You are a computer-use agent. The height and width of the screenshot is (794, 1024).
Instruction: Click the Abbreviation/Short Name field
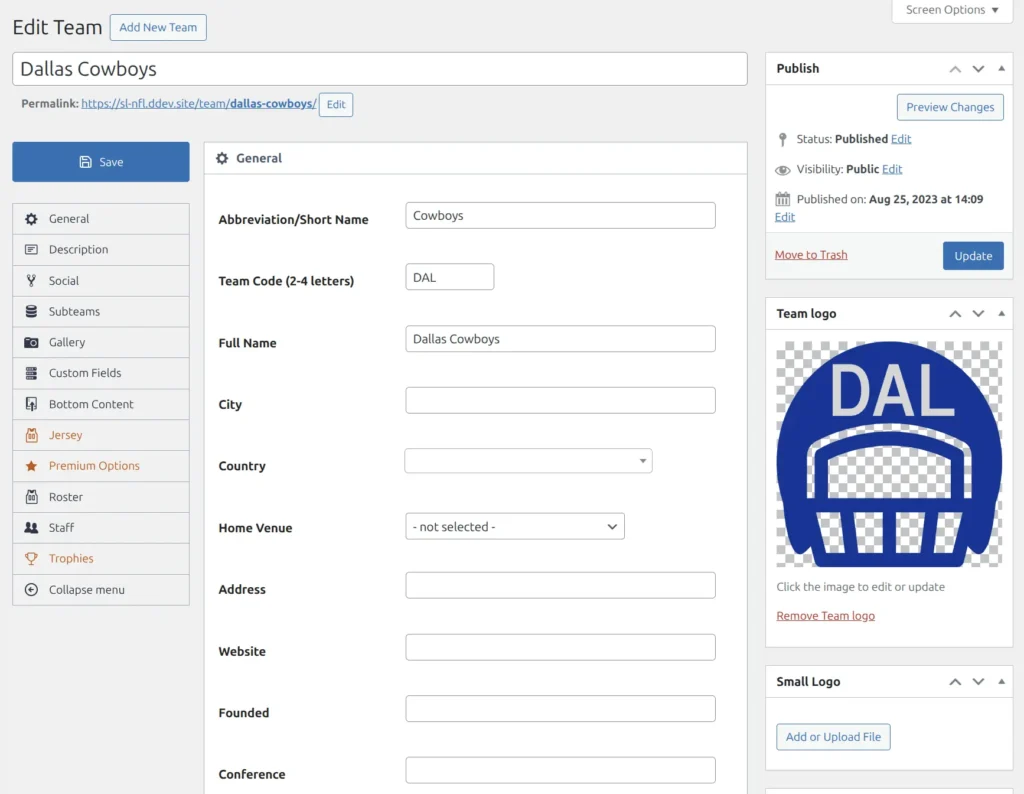[560, 215]
